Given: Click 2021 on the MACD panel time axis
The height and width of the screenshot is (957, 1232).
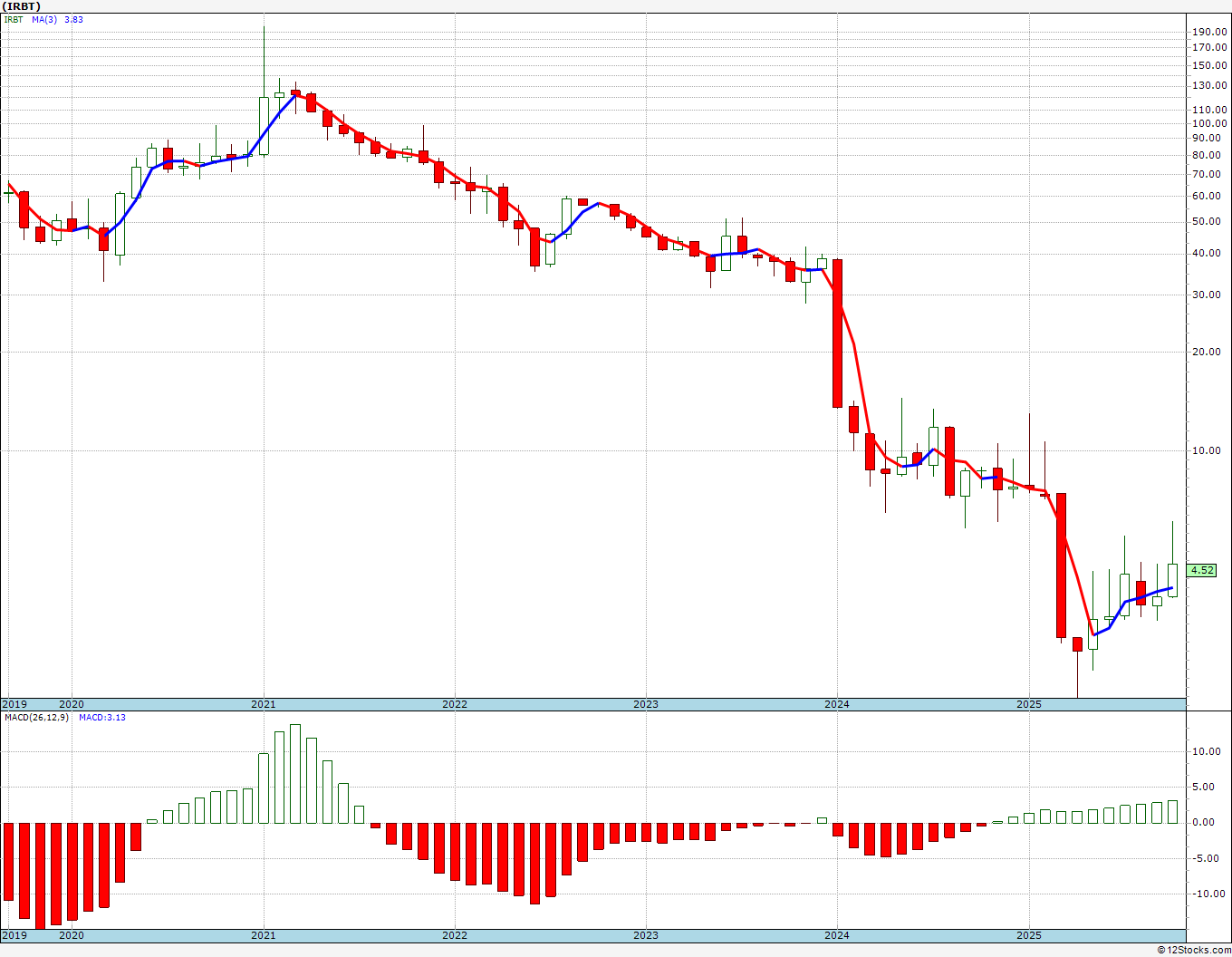Looking at the screenshot, I should (x=263, y=935).
